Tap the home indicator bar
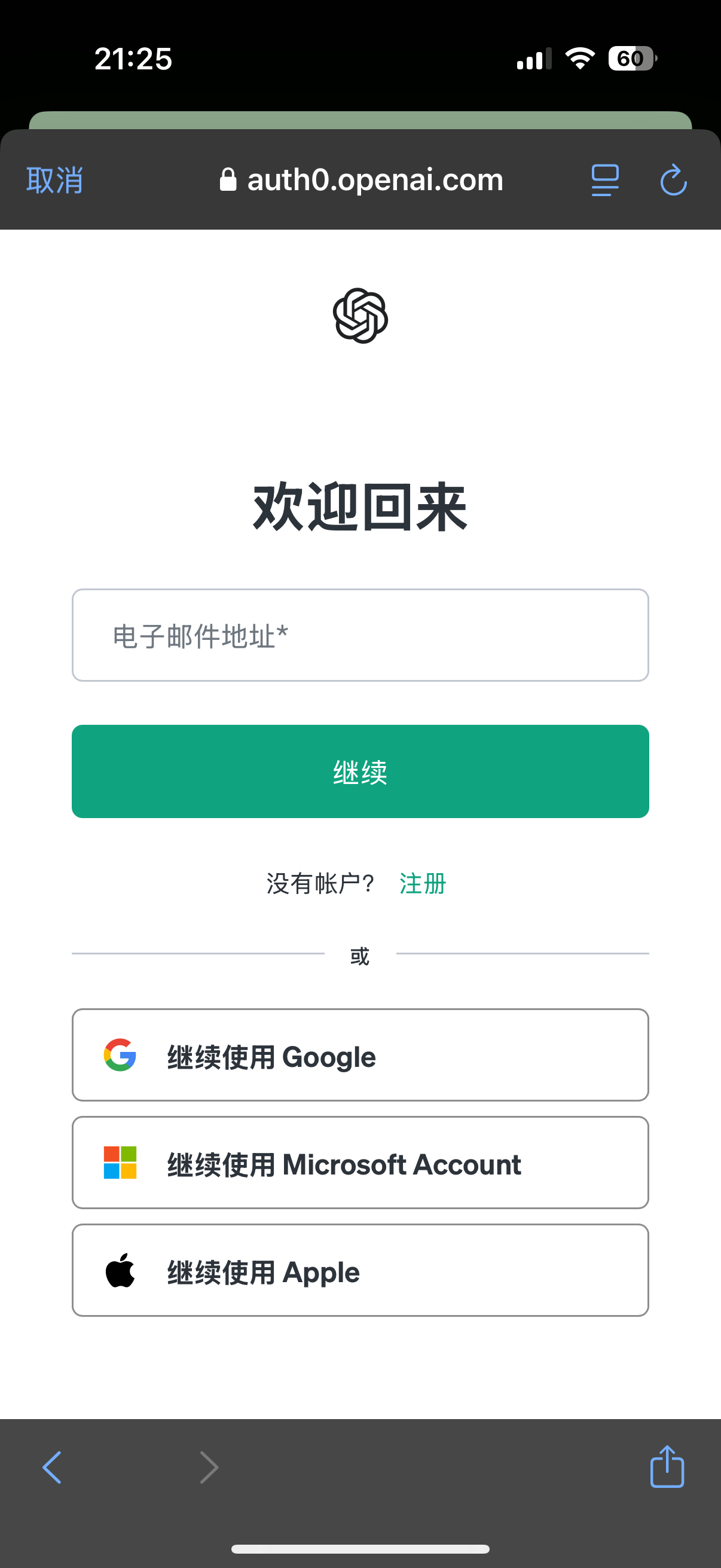The height and width of the screenshot is (1568, 721). [x=360, y=1549]
